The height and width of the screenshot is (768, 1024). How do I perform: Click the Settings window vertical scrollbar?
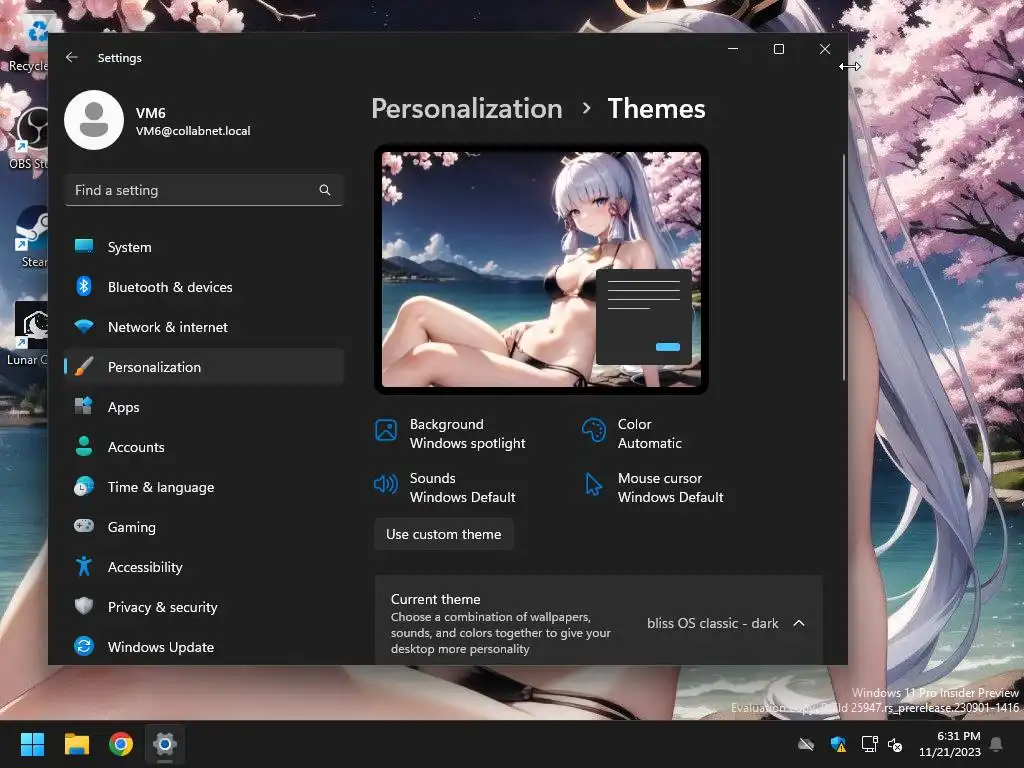point(843,268)
